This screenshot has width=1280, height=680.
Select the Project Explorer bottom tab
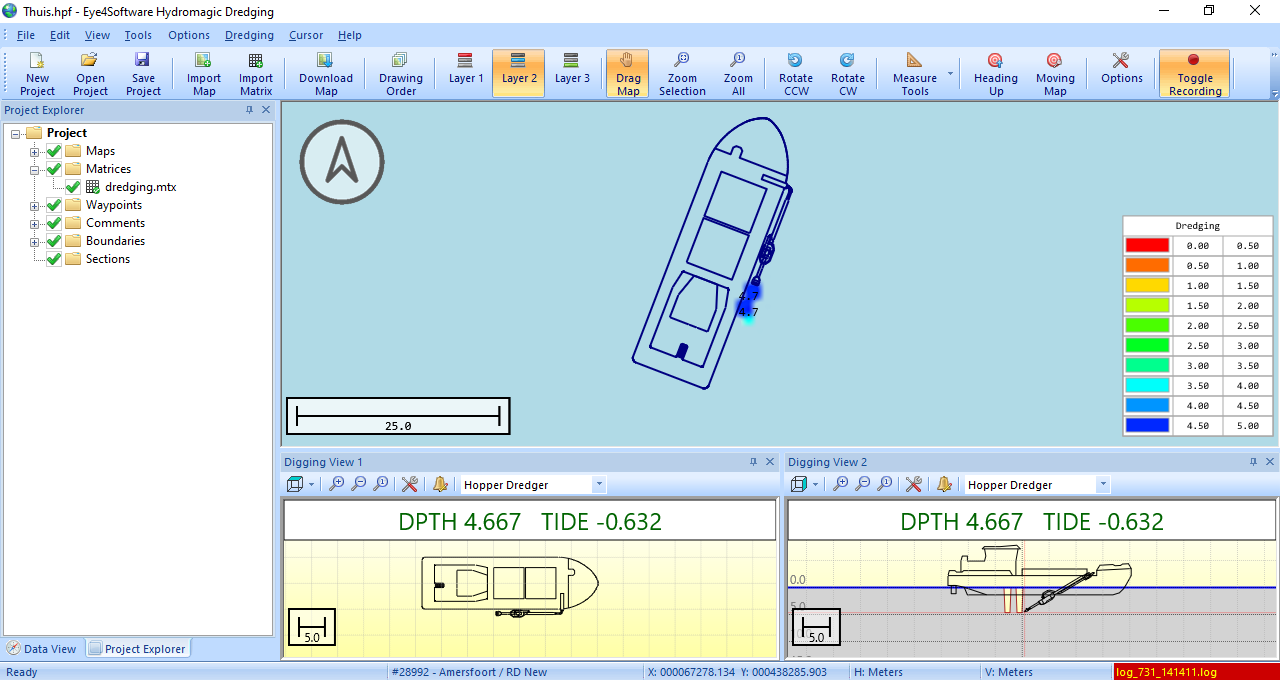[x=137, y=649]
